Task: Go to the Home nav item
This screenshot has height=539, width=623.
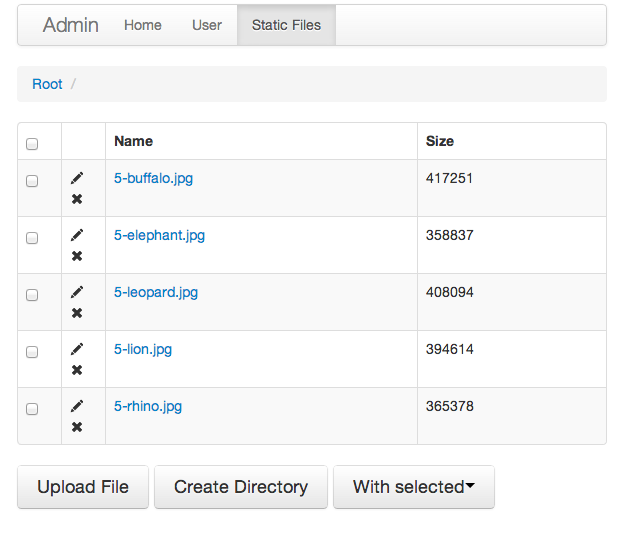Action: pyautogui.click(x=143, y=25)
